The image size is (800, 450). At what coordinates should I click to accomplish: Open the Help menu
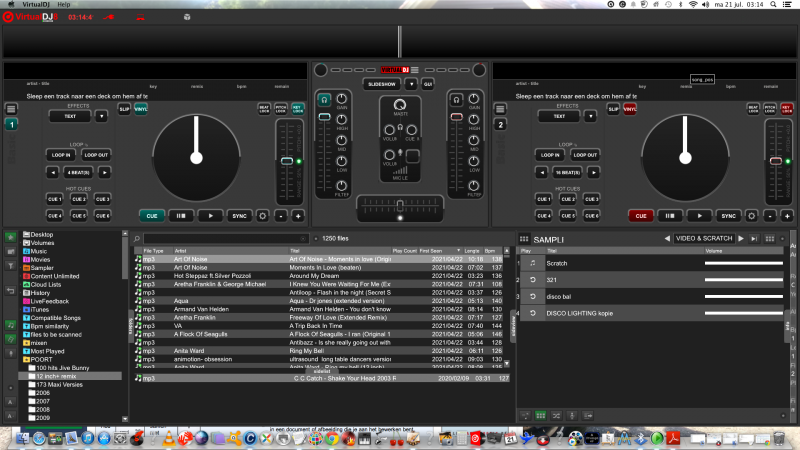coord(64,5)
